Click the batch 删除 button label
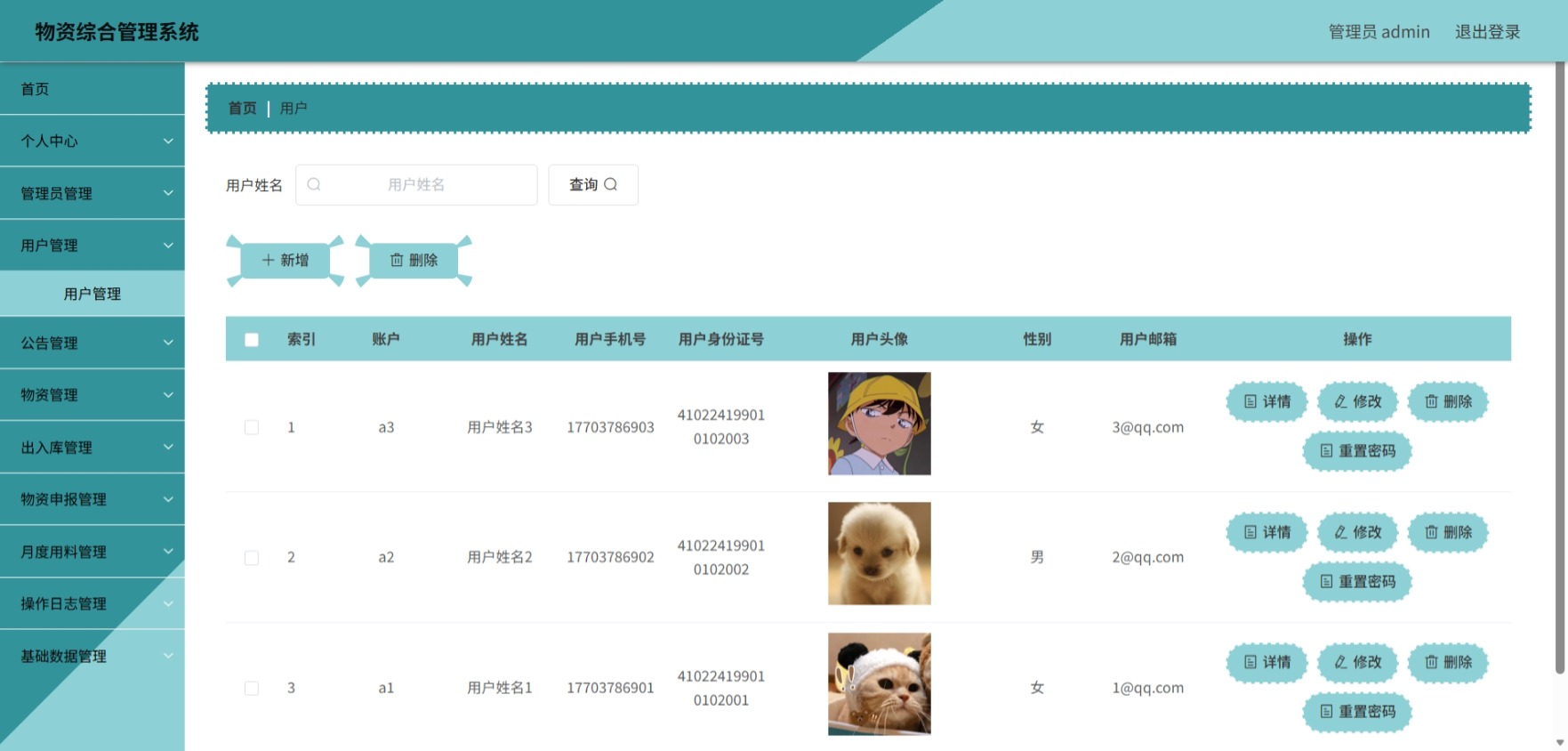The image size is (1568, 751). click(423, 260)
